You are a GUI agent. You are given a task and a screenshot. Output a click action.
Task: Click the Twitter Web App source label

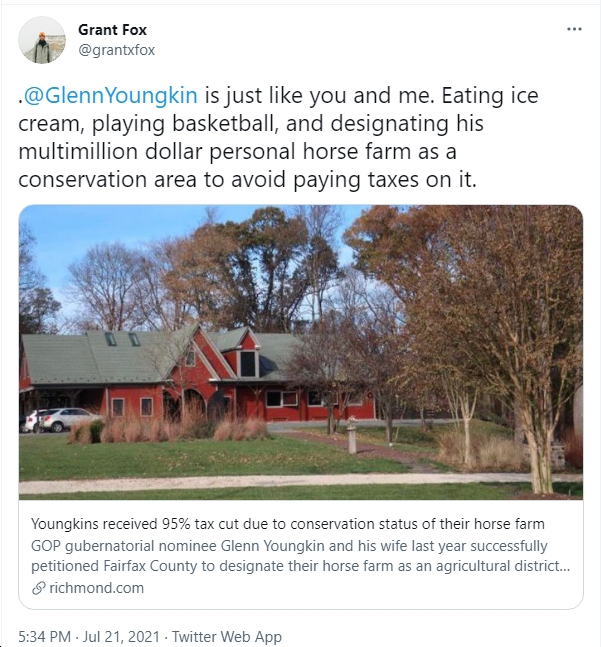tap(227, 636)
